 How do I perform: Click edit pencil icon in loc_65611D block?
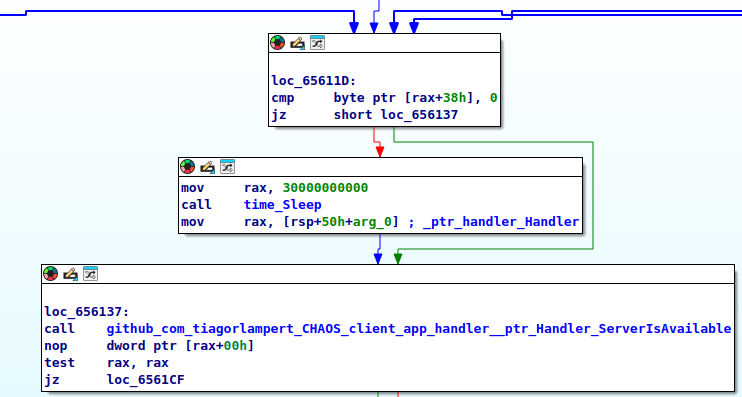click(298, 43)
